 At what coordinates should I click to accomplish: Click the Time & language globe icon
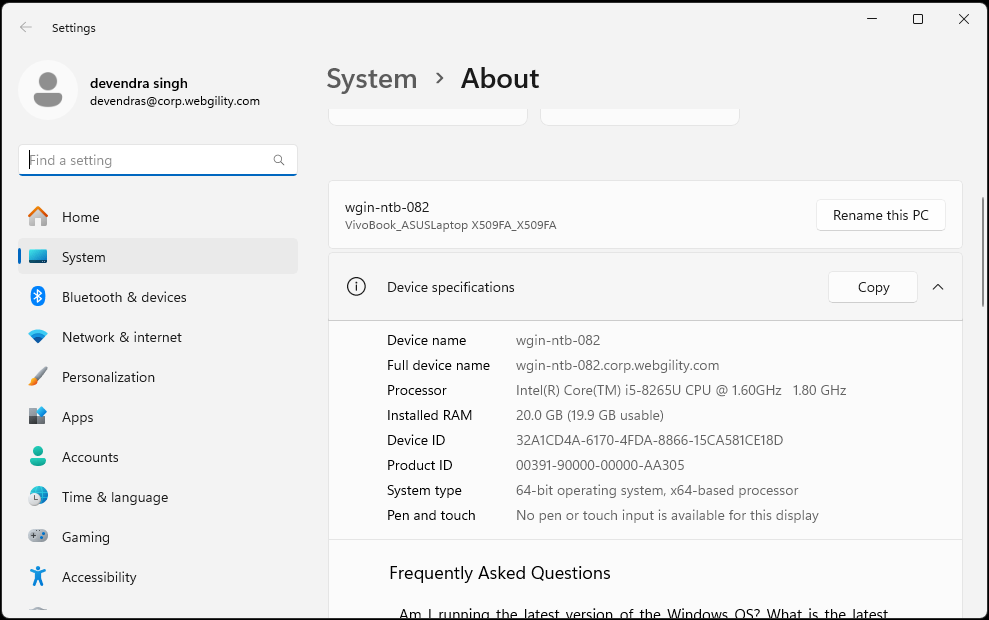point(38,497)
